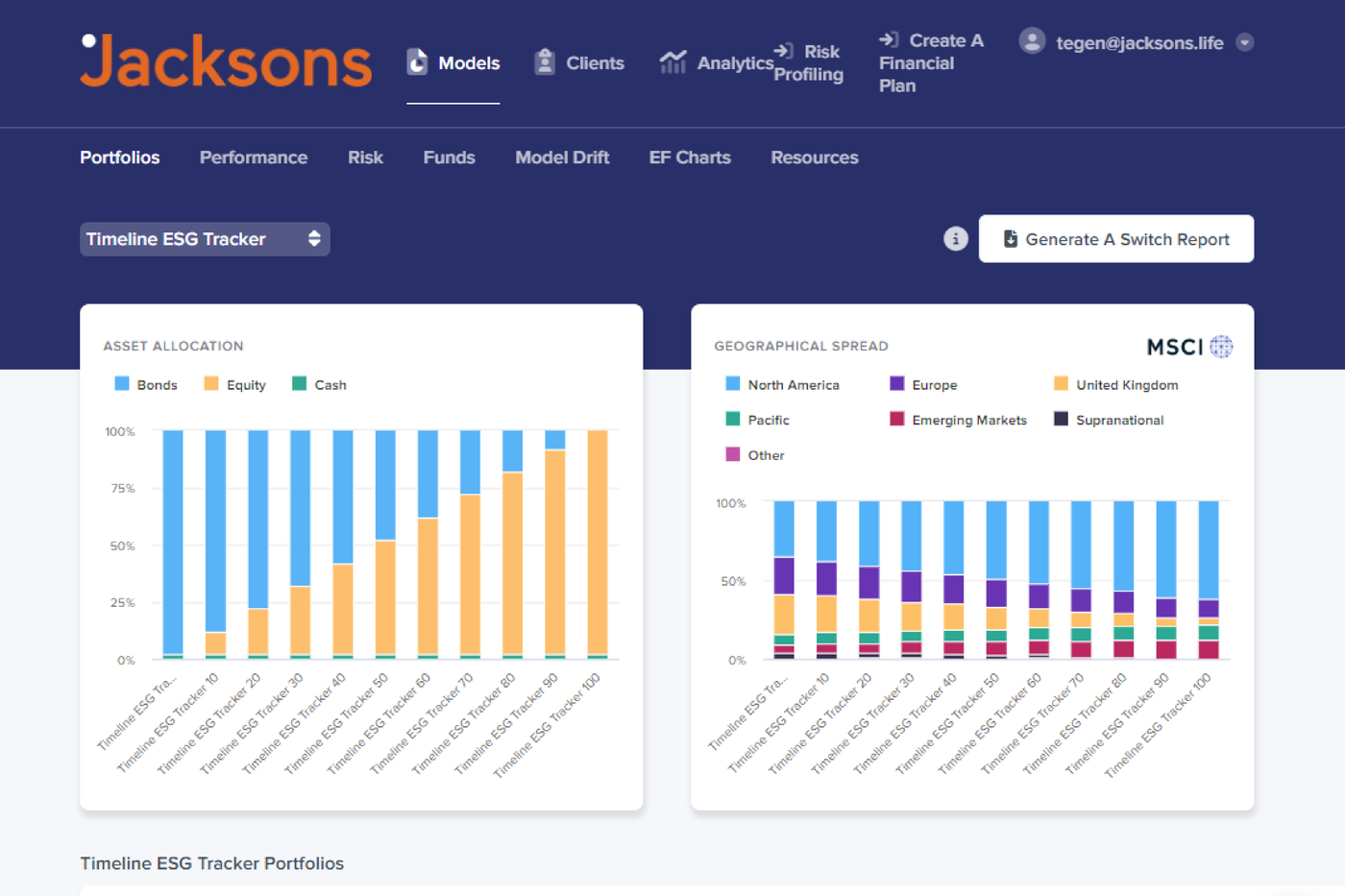Image resolution: width=1345 pixels, height=896 pixels.
Task: Toggle Equity series in Asset Allocation legend
Action: coord(235,384)
